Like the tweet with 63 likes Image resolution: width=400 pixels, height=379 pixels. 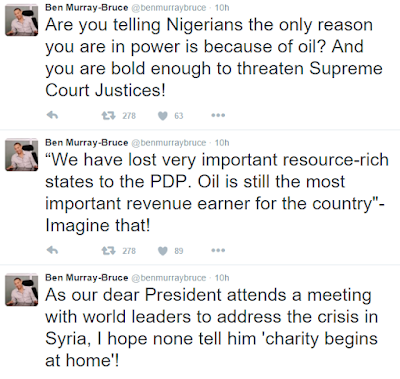click(x=162, y=116)
